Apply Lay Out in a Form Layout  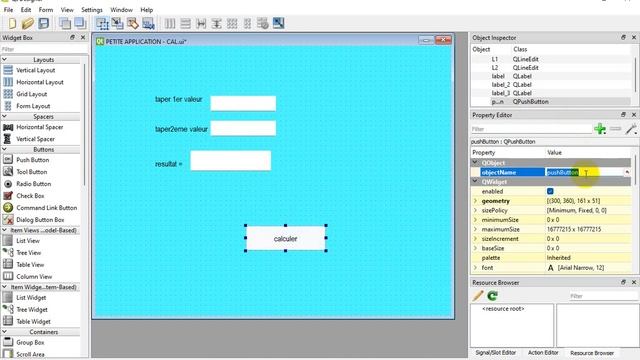click(247, 23)
